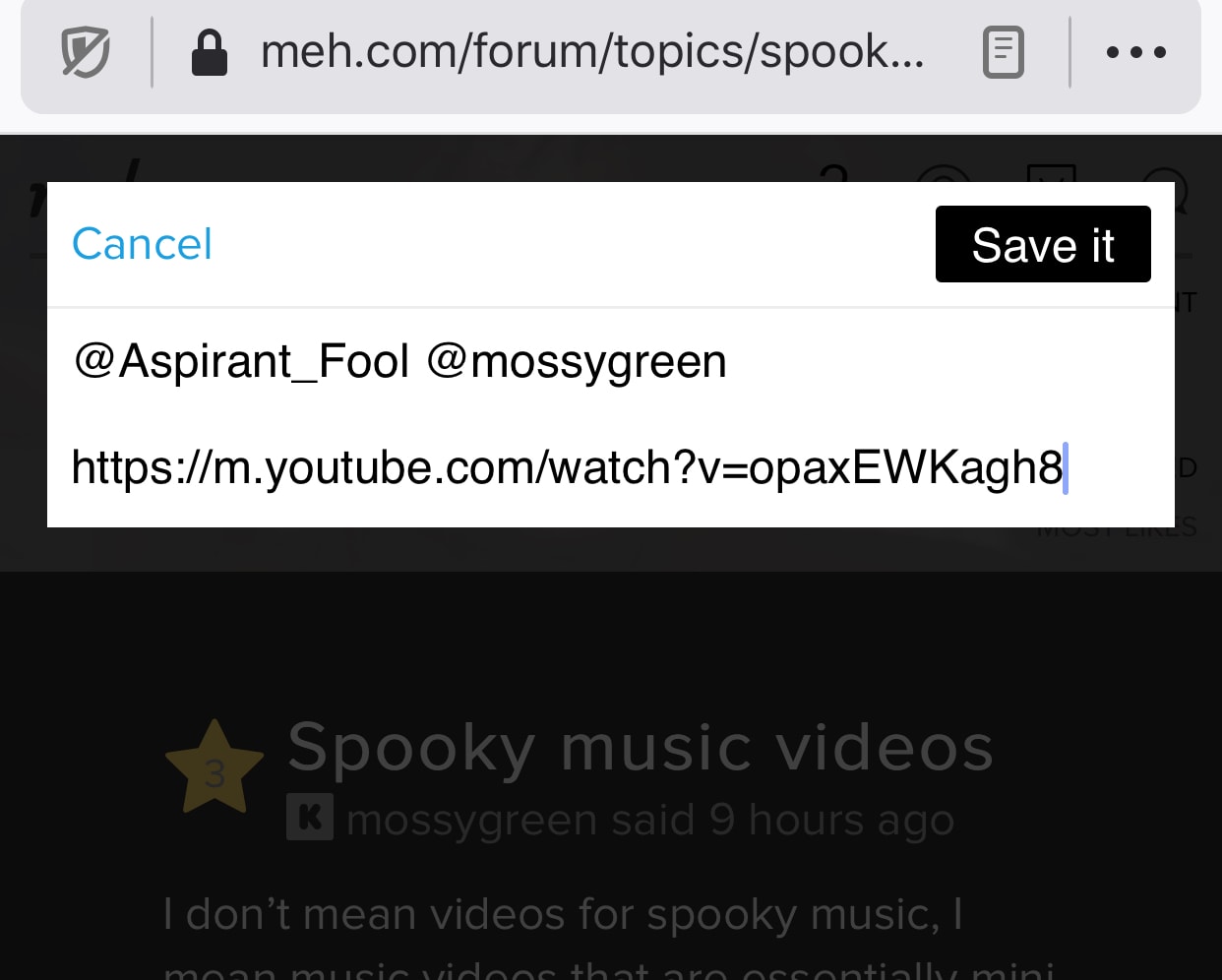The height and width of the screenshot is (980, 1222).
Task: Tap the padlock site security icon
Action: point(209,52)
